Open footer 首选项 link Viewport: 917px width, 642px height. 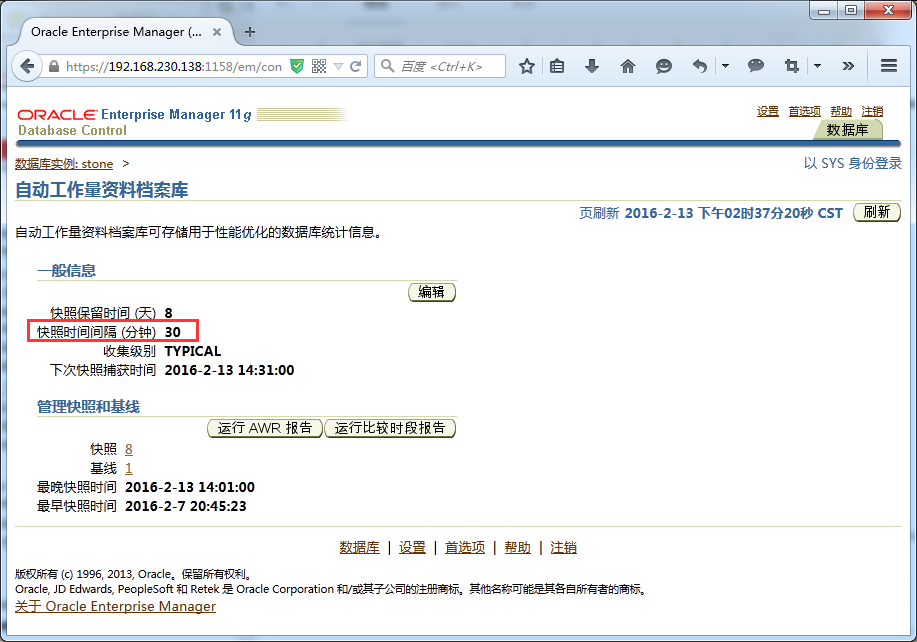point(465,547)
